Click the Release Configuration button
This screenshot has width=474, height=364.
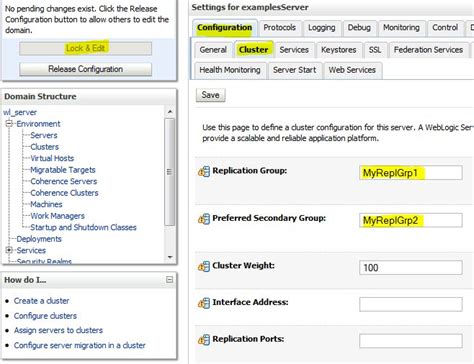click(x=86, y=69)
